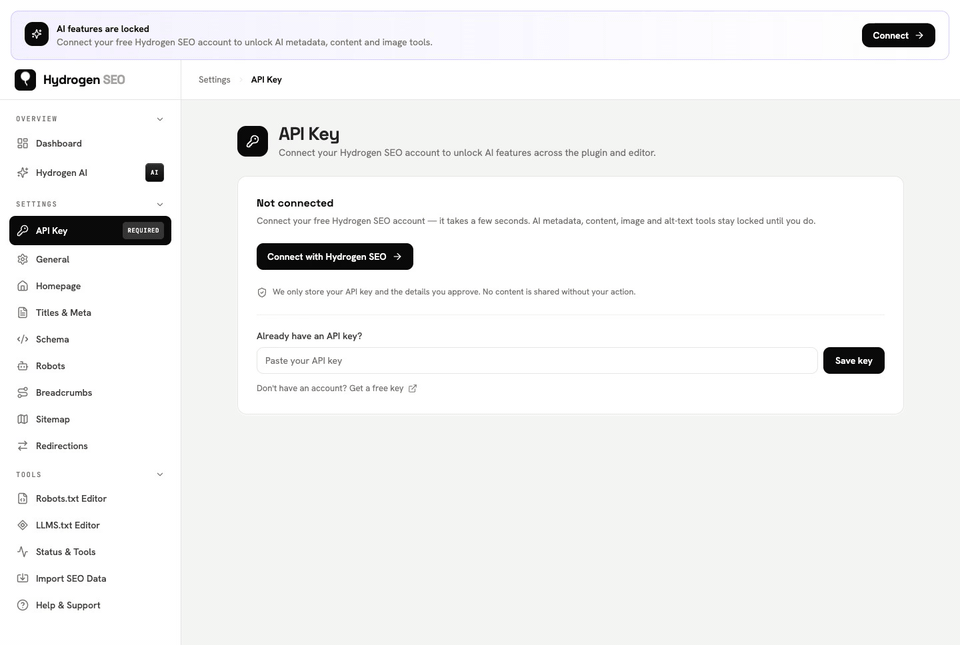The height and width of the screenshot is (645, 960).
Task: Click the API Key key icon in sidebar
Action: [23, 231]
